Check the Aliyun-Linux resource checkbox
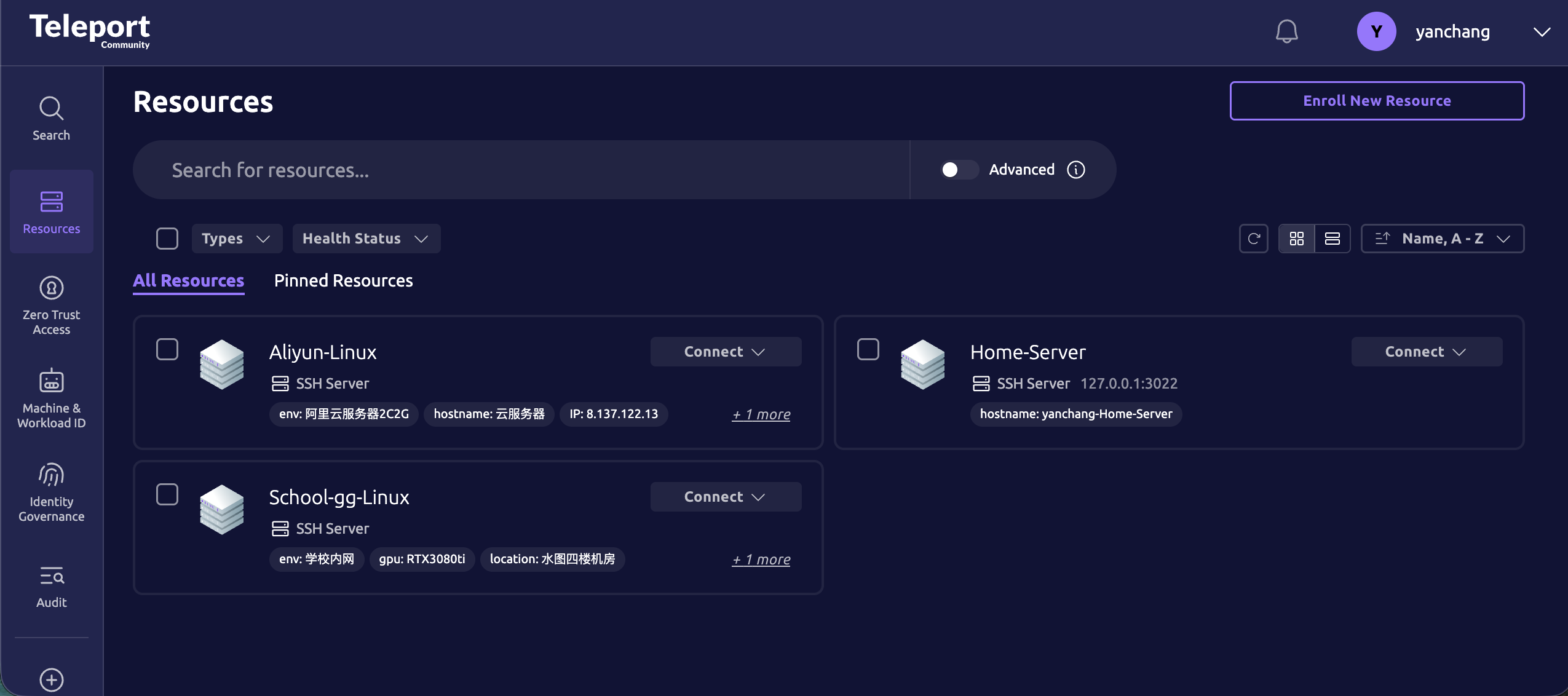 pos(167,349)
